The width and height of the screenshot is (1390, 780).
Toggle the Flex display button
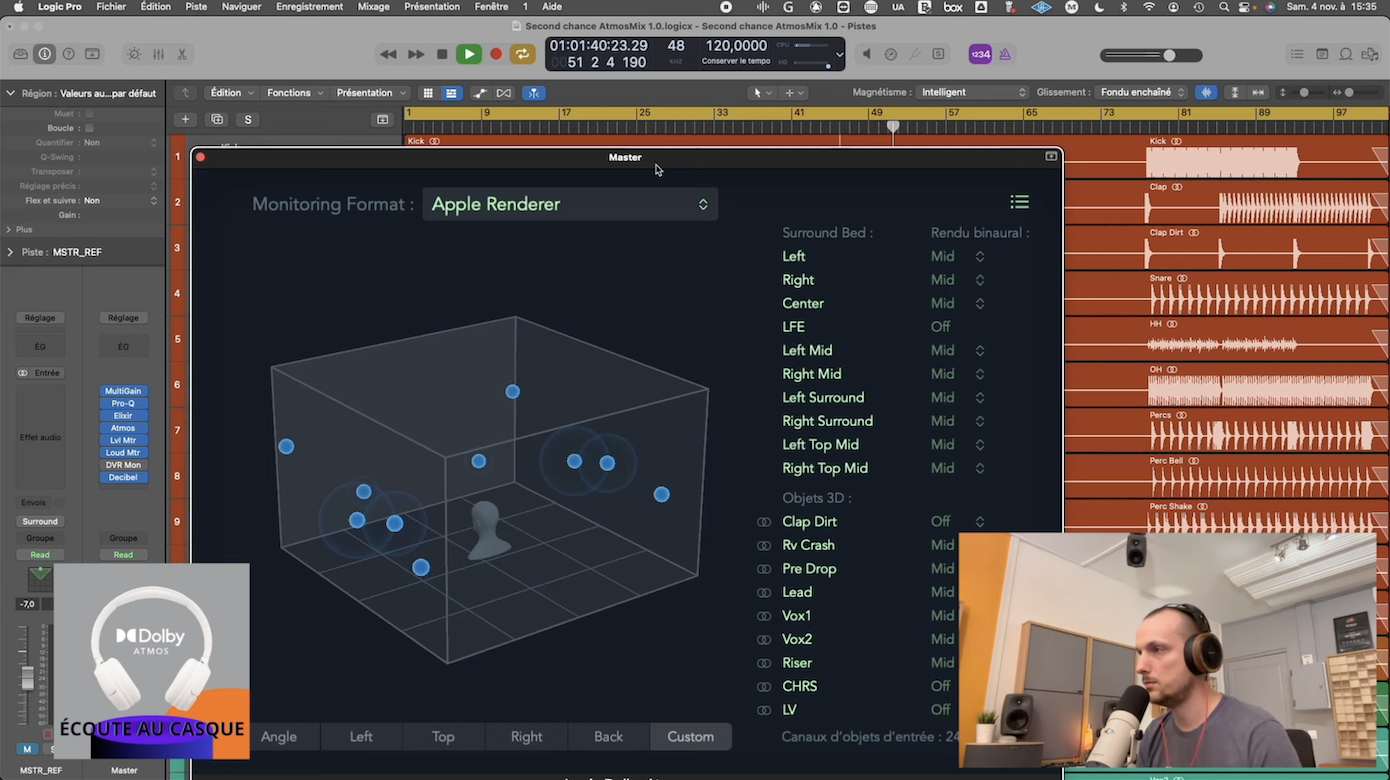click(504, 93)
